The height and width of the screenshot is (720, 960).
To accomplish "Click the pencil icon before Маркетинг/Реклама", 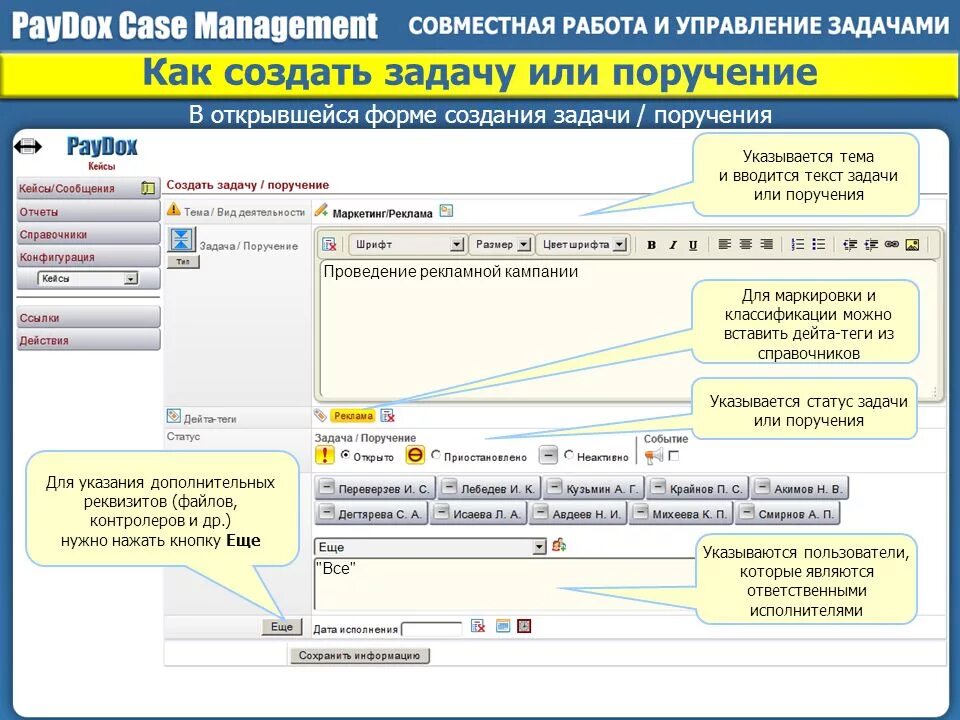I will [321, 211].
